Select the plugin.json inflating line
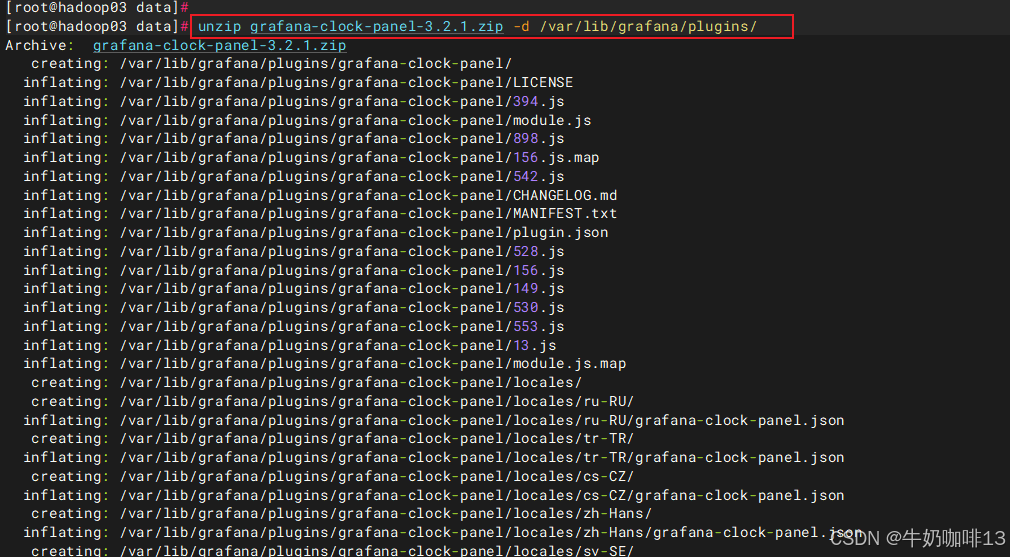The height and width of the screenshot is (557, 1010). pyautogui.click(x=316, y=232)
